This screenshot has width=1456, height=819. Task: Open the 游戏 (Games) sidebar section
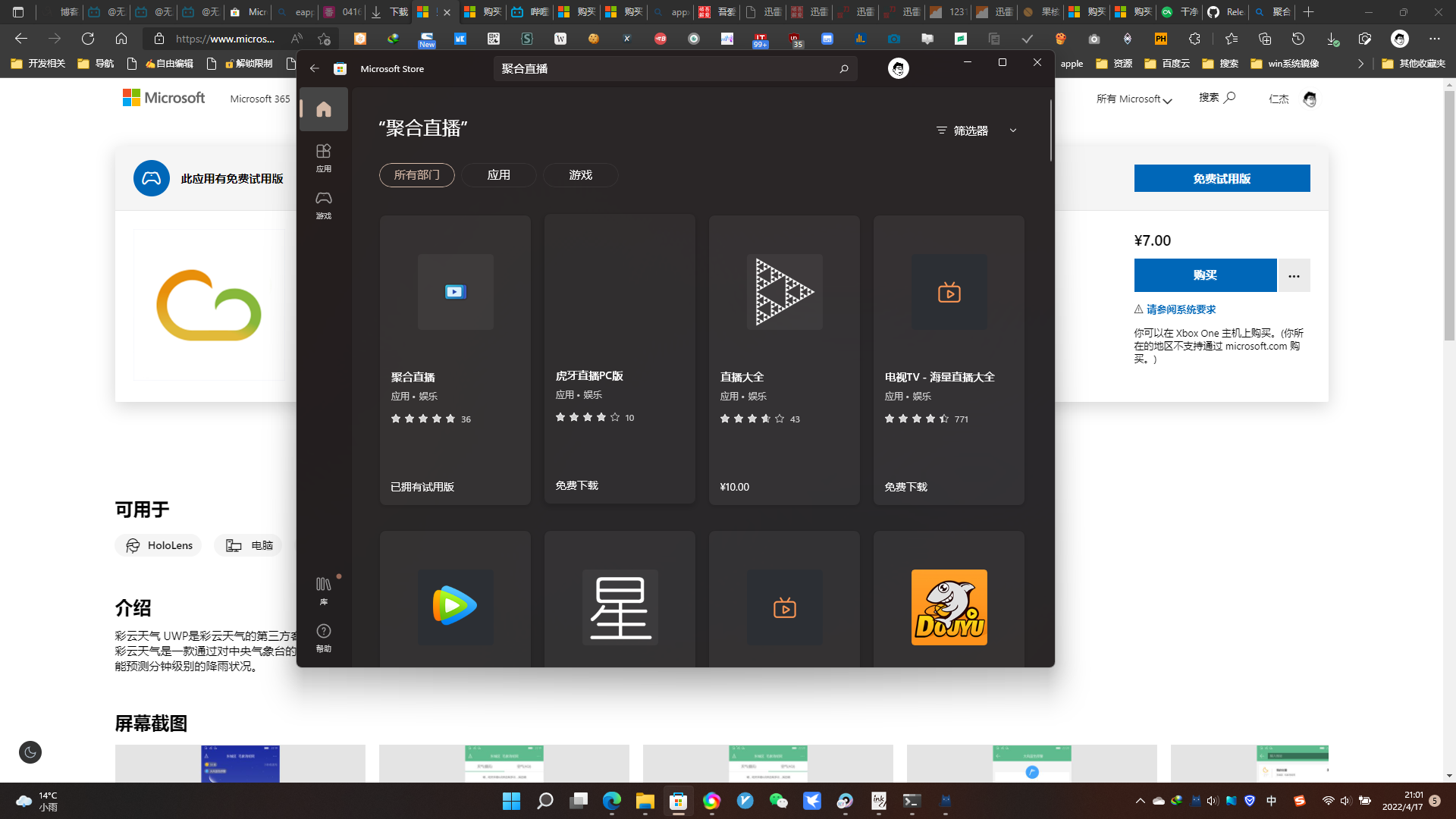pyautogui.click(x=323, y=204)
